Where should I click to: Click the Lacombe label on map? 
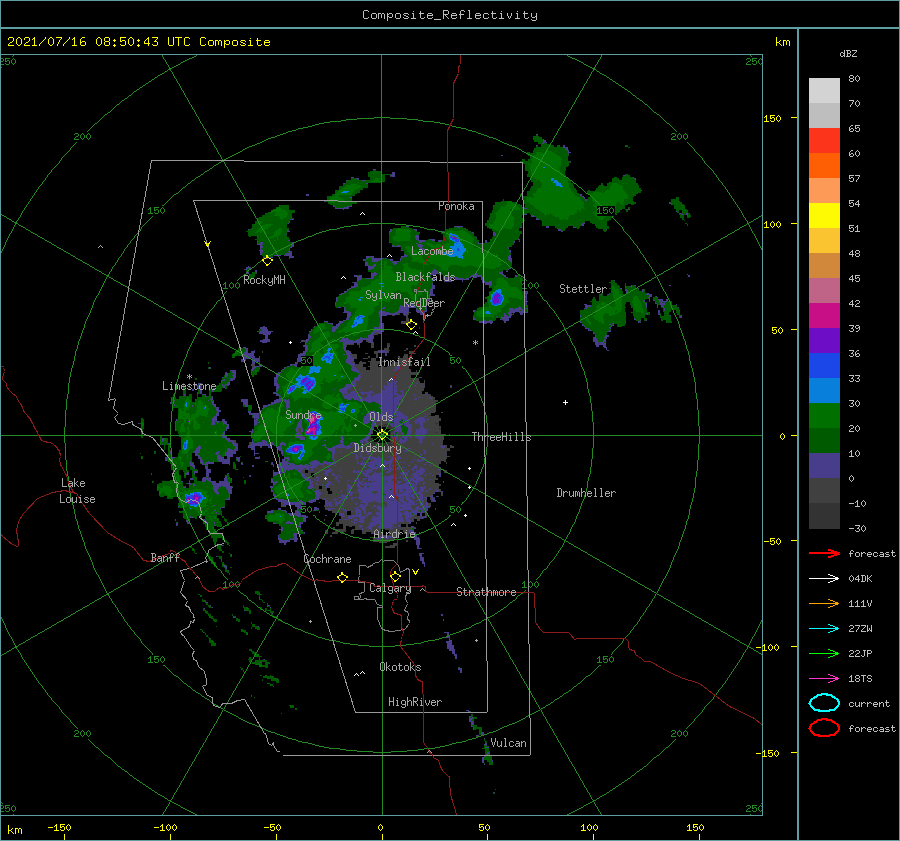pos(432,251)
